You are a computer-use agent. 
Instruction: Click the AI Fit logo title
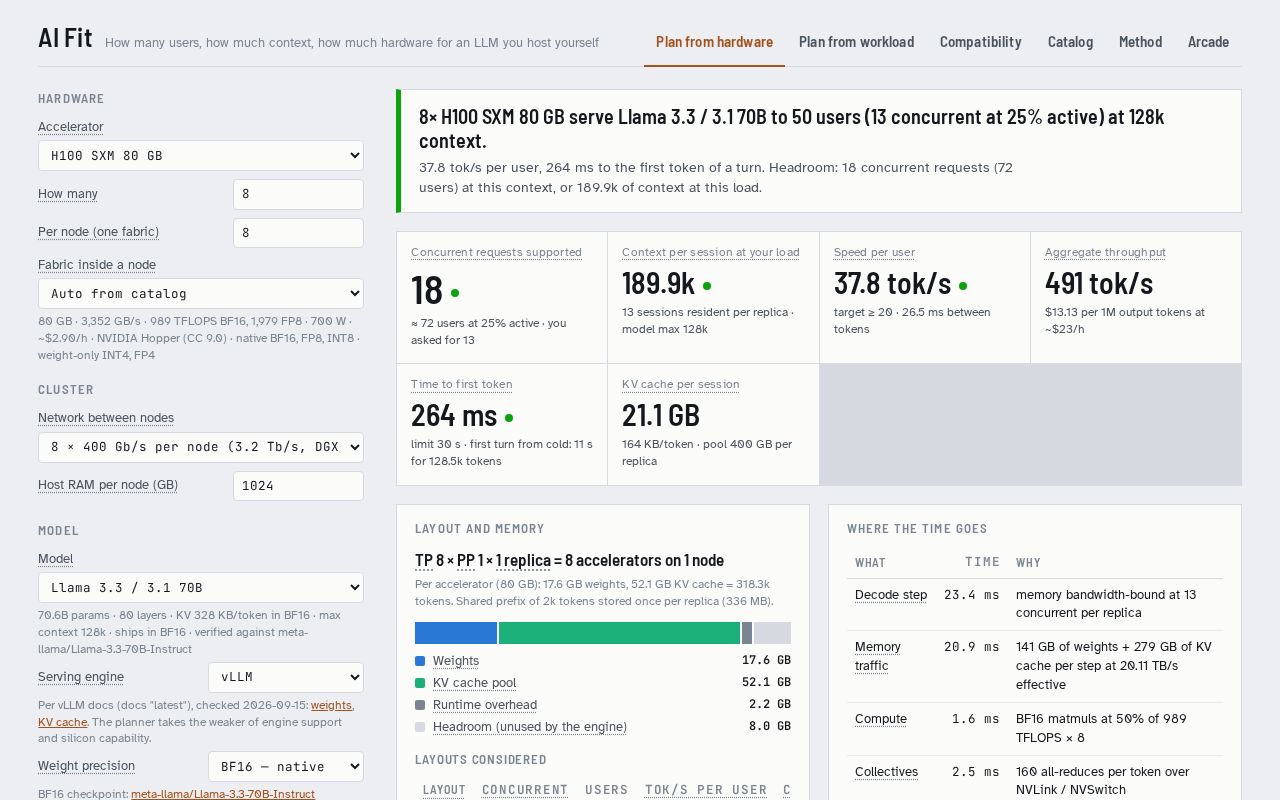[65, 39]
